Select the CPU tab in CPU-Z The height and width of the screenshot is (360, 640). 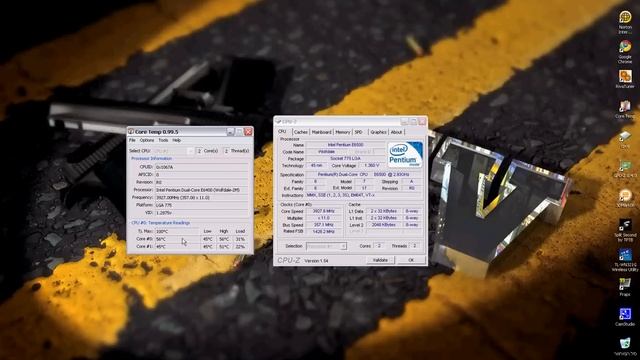pyautogui.click(x=282, y=131)
